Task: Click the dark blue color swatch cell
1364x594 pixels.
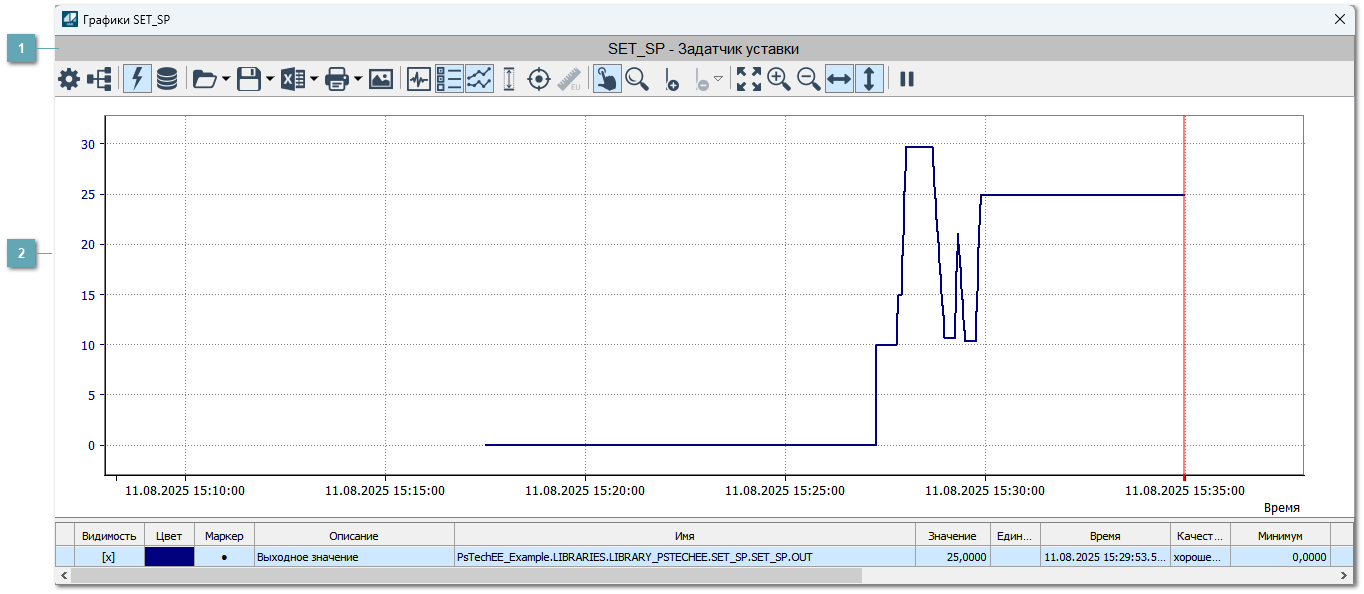Action: 169,557
